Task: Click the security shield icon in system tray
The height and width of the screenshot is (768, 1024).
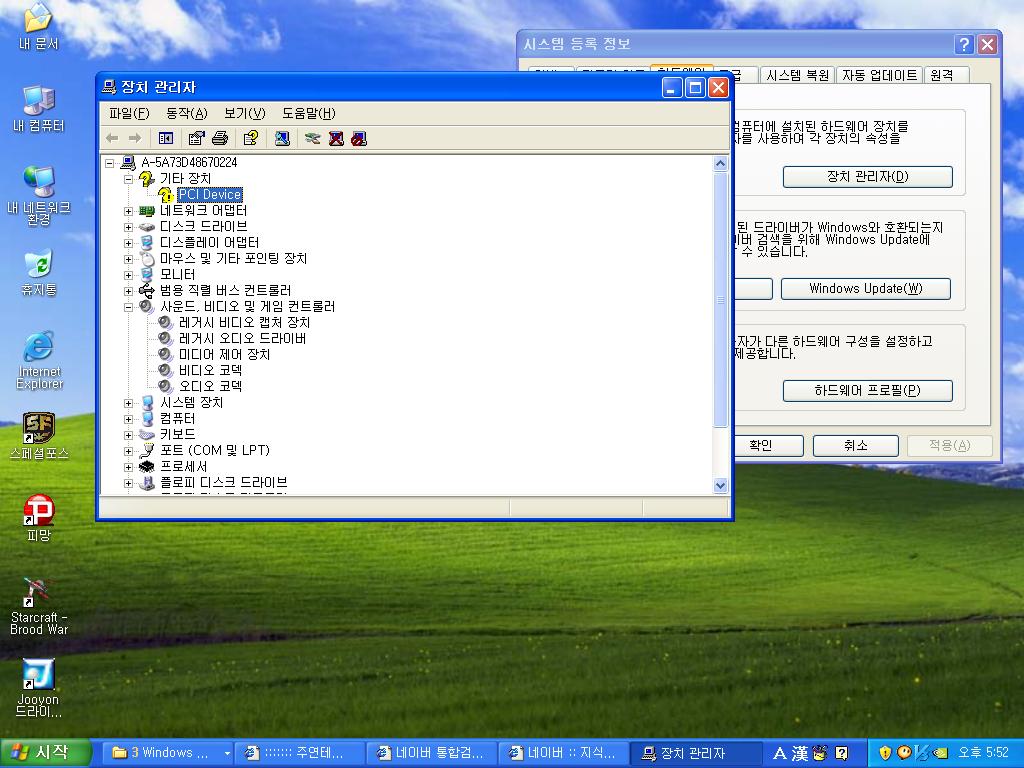Action: click(885, 753)
